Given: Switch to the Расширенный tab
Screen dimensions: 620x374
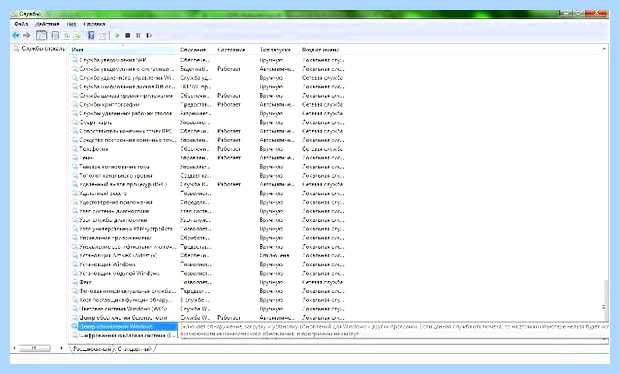Looking at the screenshot, I should pyautogui.click(x=93, y=349).
